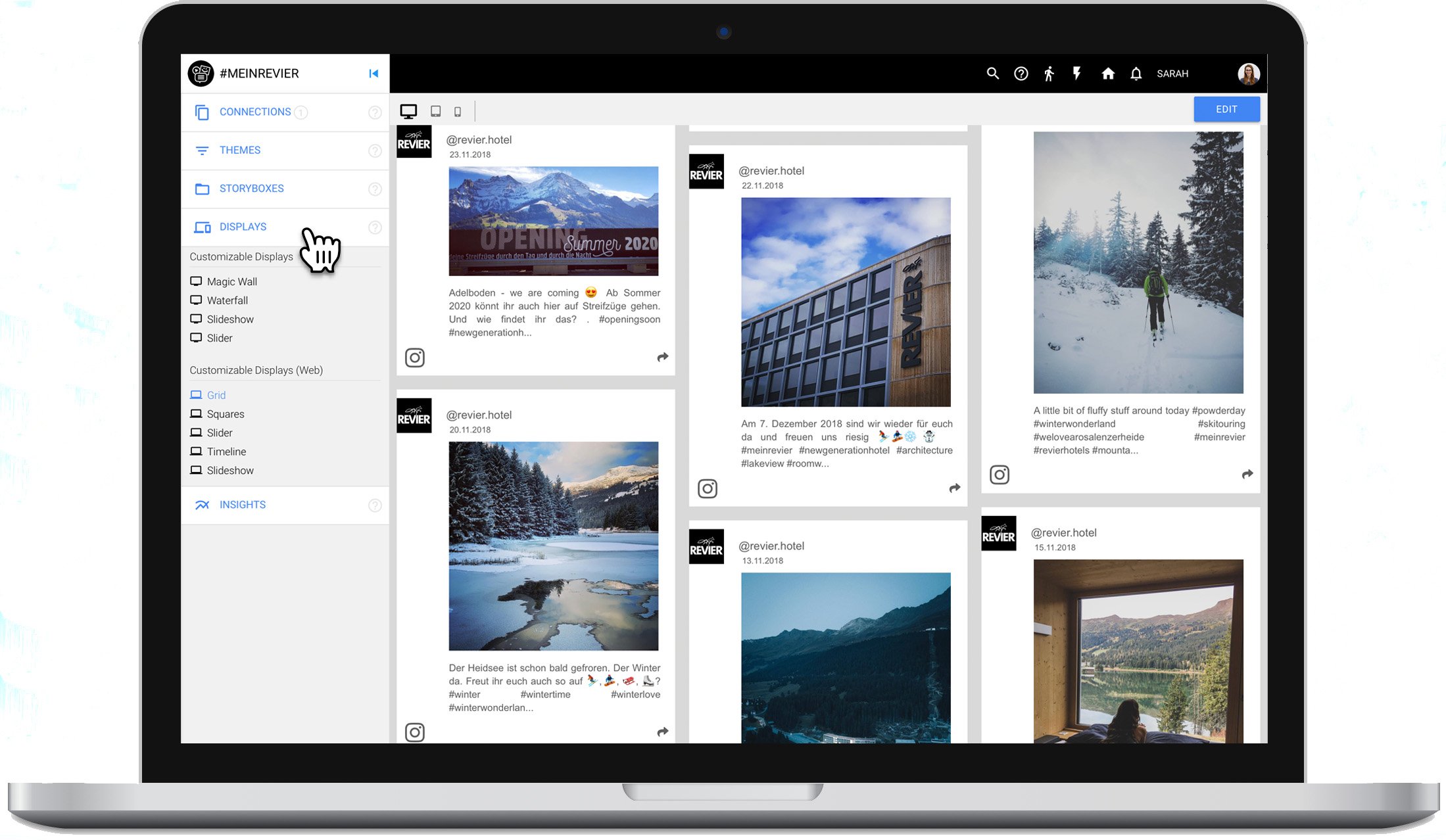Select Slideshow under Customizable Displays
The image size is (1446, 840).
click(x=222, y=319)
